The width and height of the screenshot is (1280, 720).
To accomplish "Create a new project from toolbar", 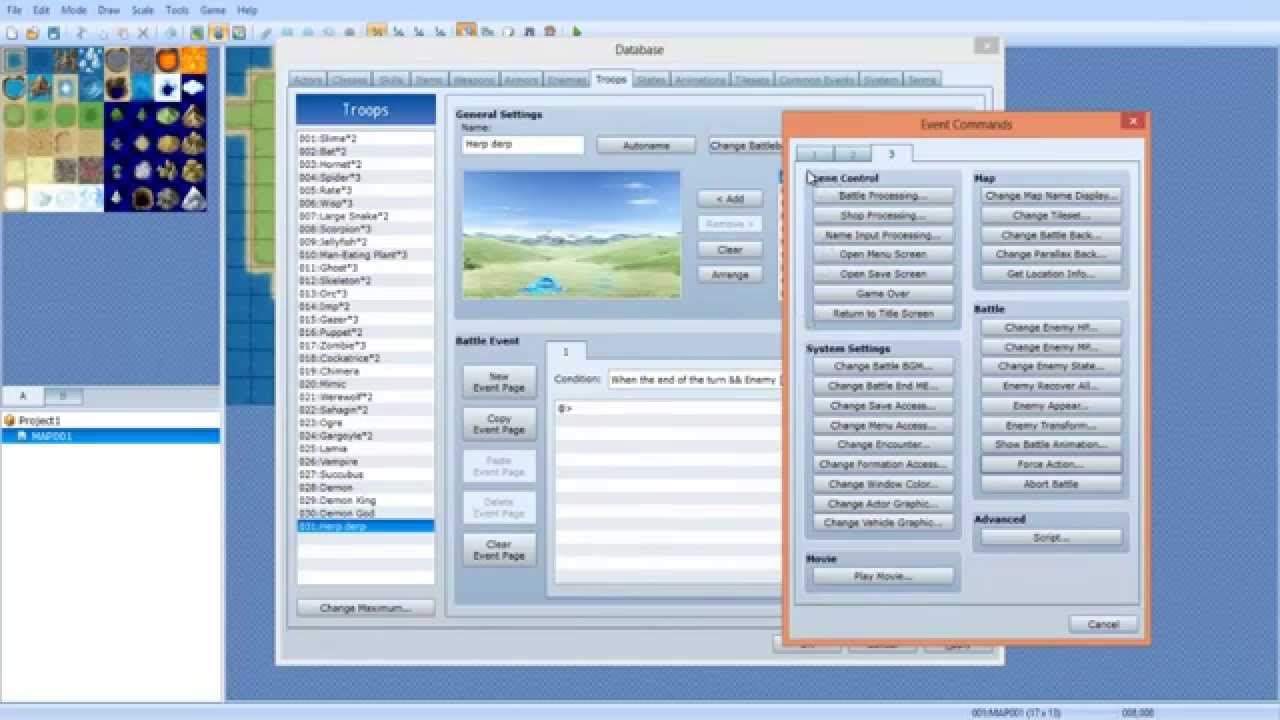I will pos(13,33).
